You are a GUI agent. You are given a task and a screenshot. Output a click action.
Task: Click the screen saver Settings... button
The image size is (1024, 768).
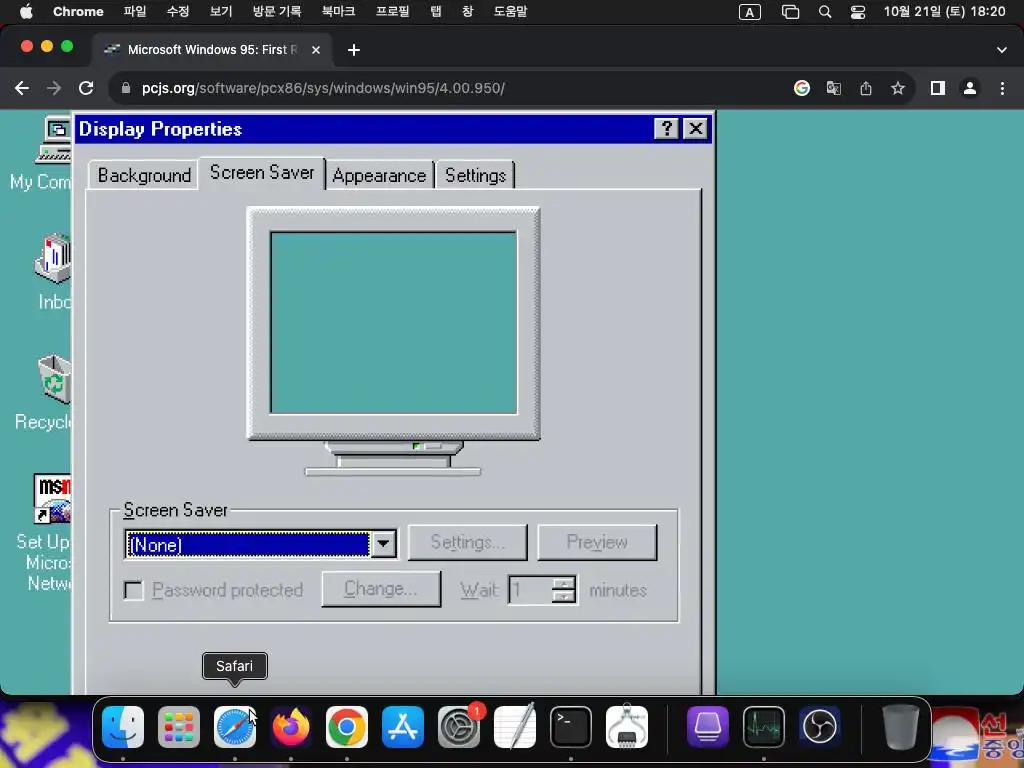click(468, 542)
